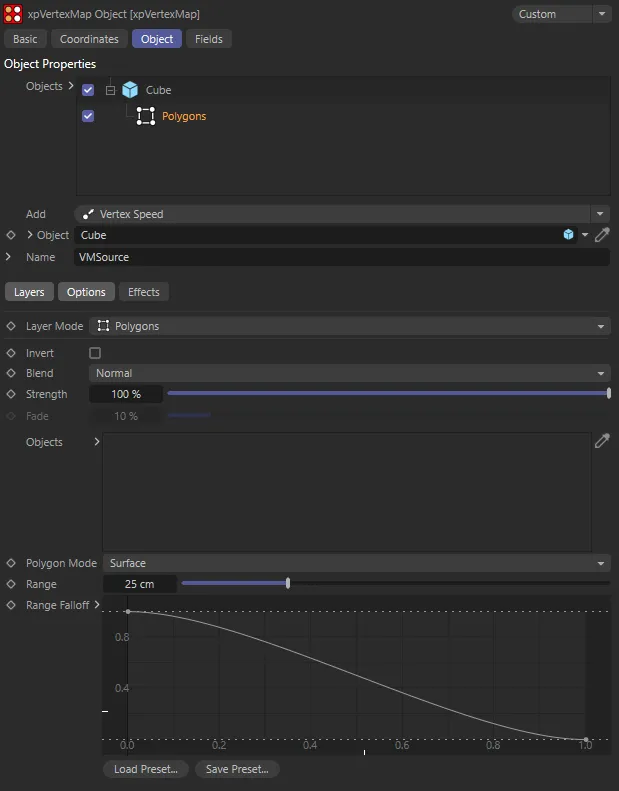Enable the Invert checkbox
Viewport: 619px width, 791px height.
coord(95,353)
